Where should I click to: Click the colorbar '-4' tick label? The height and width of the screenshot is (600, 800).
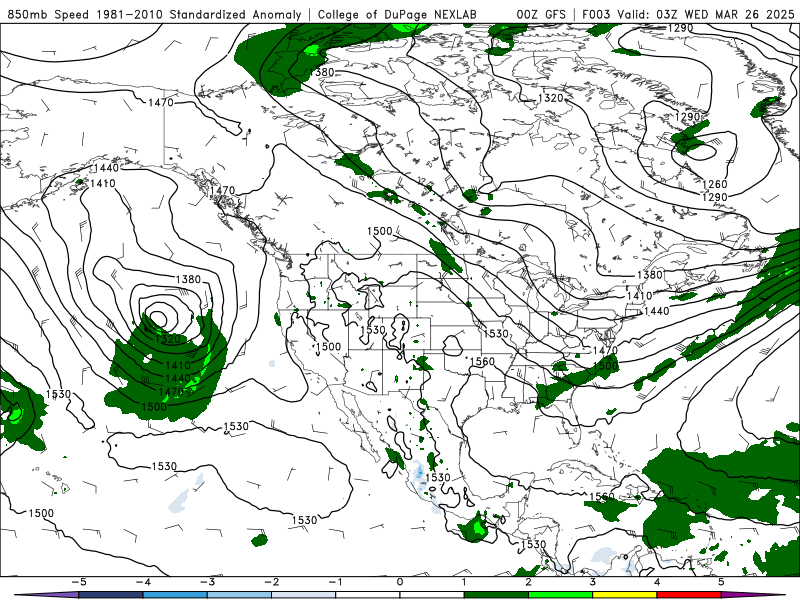[143, 582]
